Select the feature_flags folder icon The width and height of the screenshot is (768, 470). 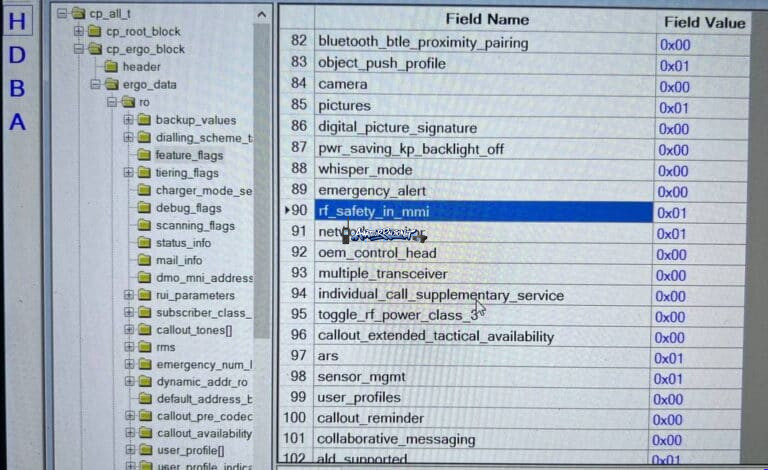pyautogui.click(x=144, y=155)
